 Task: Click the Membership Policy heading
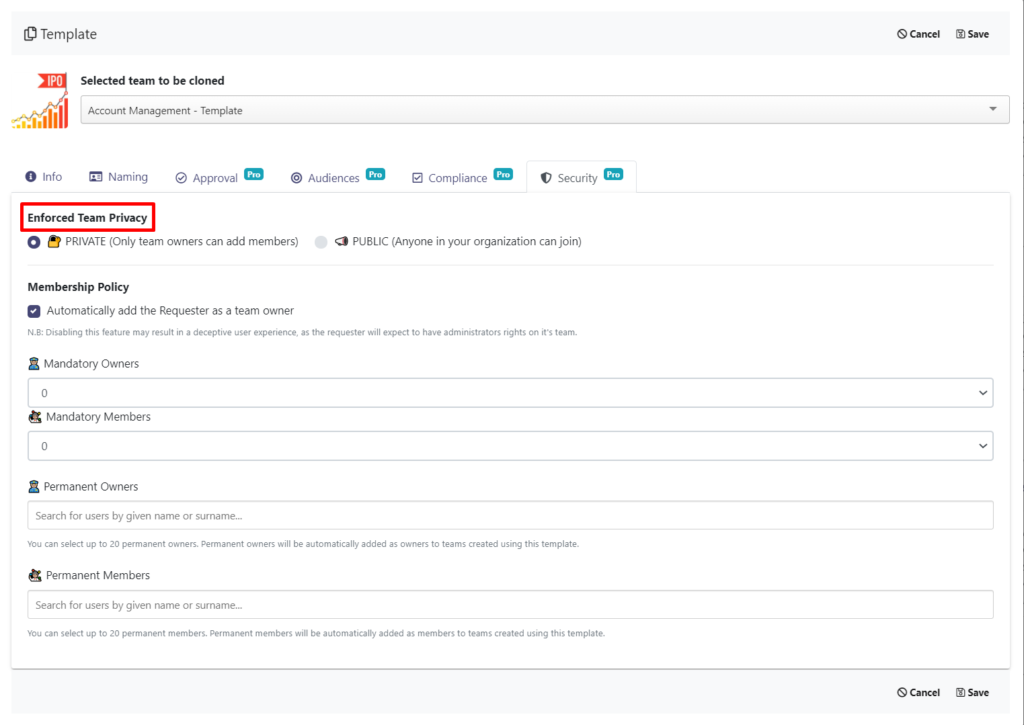(x=78, y=287)
